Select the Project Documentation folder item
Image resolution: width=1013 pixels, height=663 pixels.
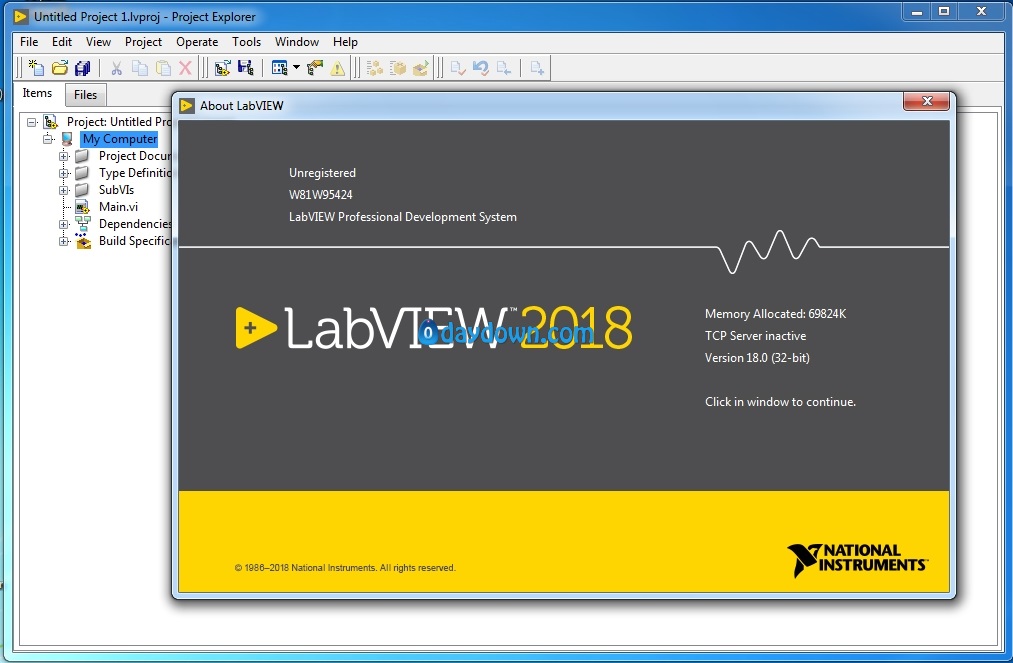[135, 156]
